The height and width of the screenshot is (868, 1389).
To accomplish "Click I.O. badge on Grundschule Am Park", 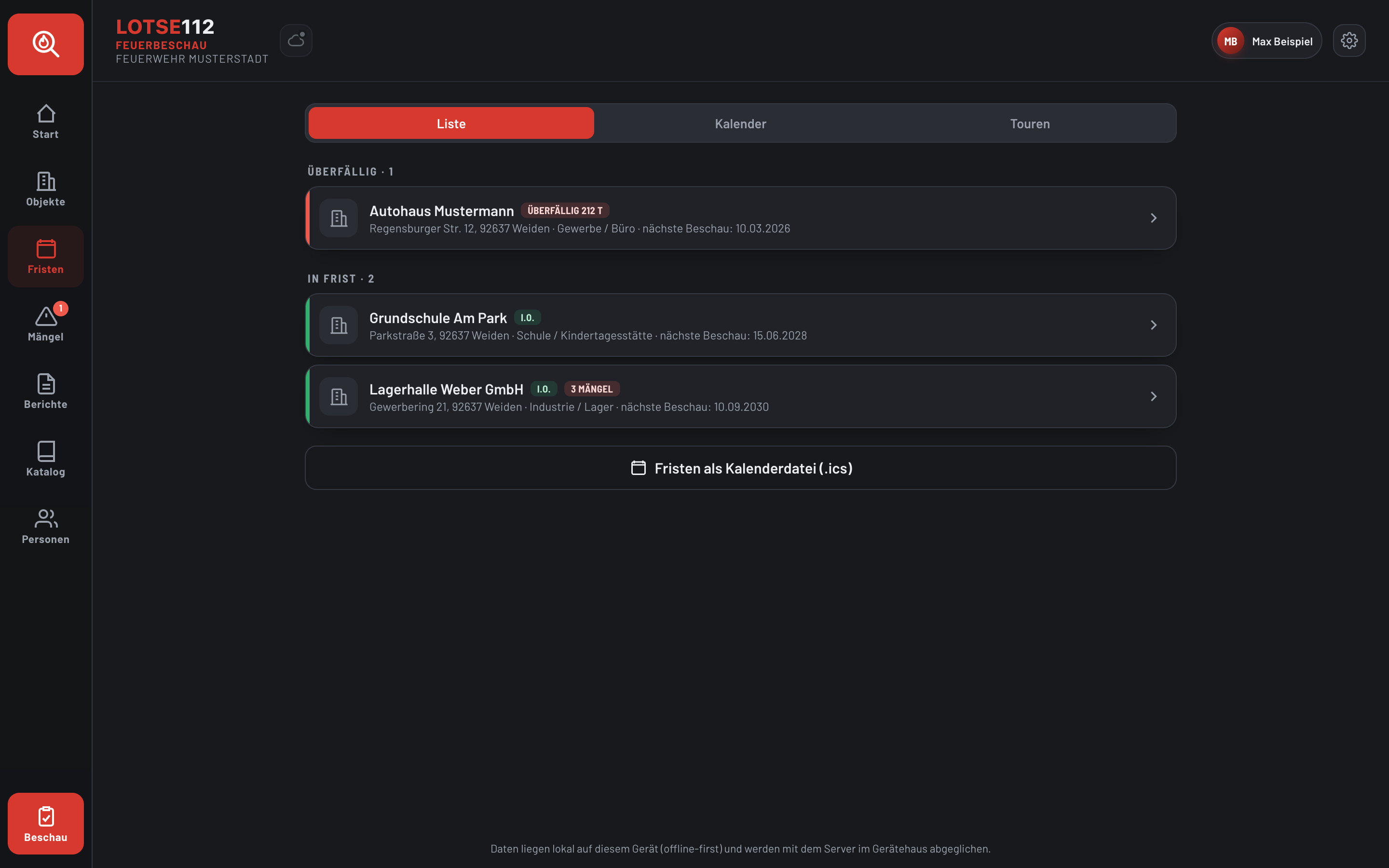I will 528,317.
